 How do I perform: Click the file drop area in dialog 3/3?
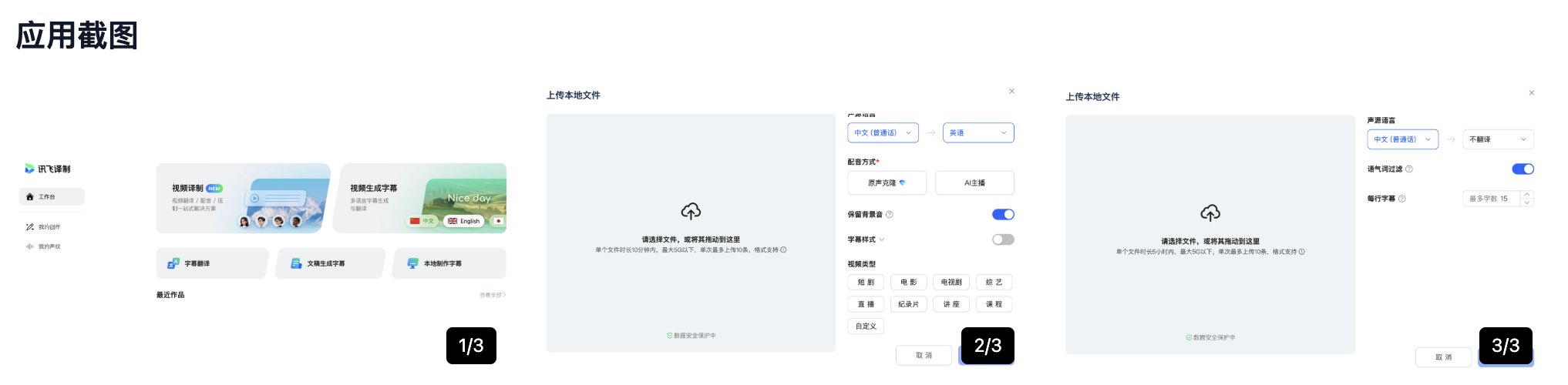[1210, 235]
